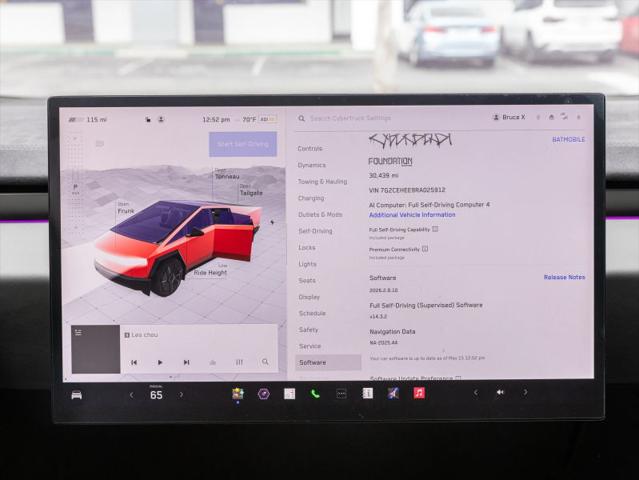Open the equalizer icon in media player

pyautogui.click(x=239, y=362)
